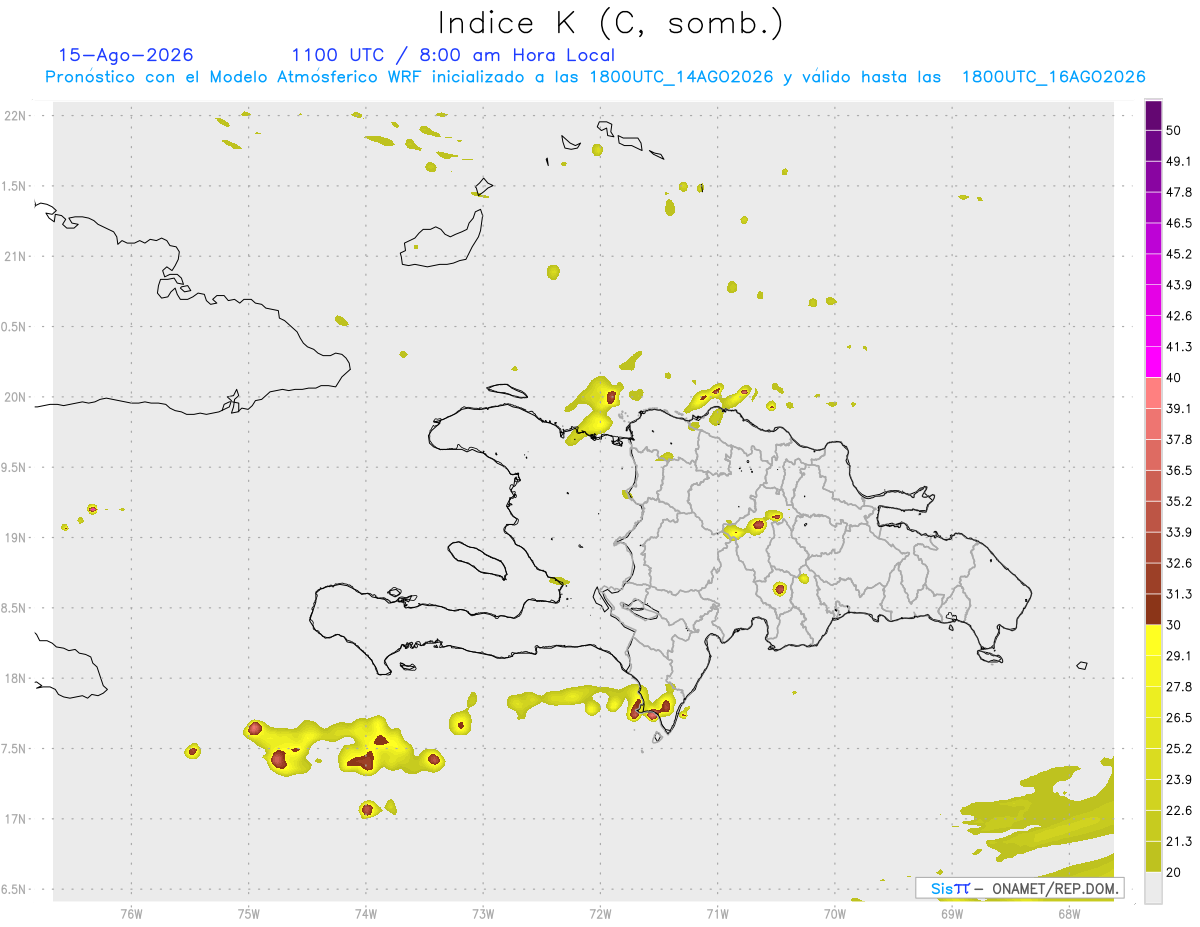The width and height of the screenshot is (1200, 927).
Task: Click the "47.8" color bar value
Action: click(x=1179, y=192)
